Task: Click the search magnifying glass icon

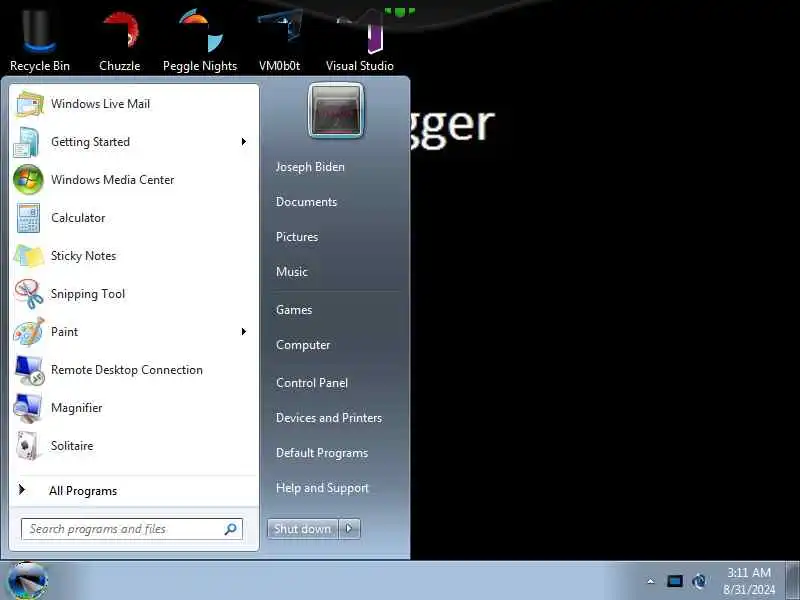Action: [x=231, y=529]
